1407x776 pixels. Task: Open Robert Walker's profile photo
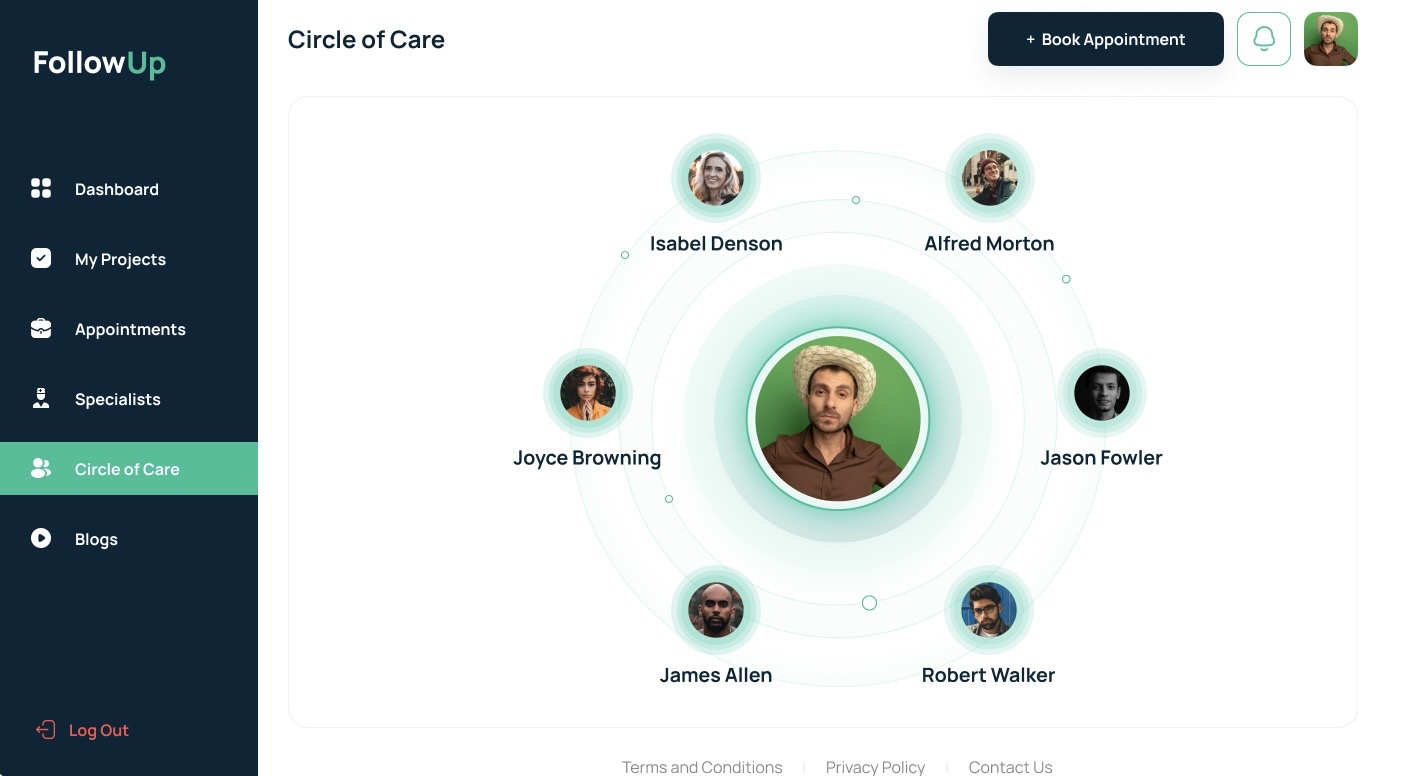coord(988,610)
